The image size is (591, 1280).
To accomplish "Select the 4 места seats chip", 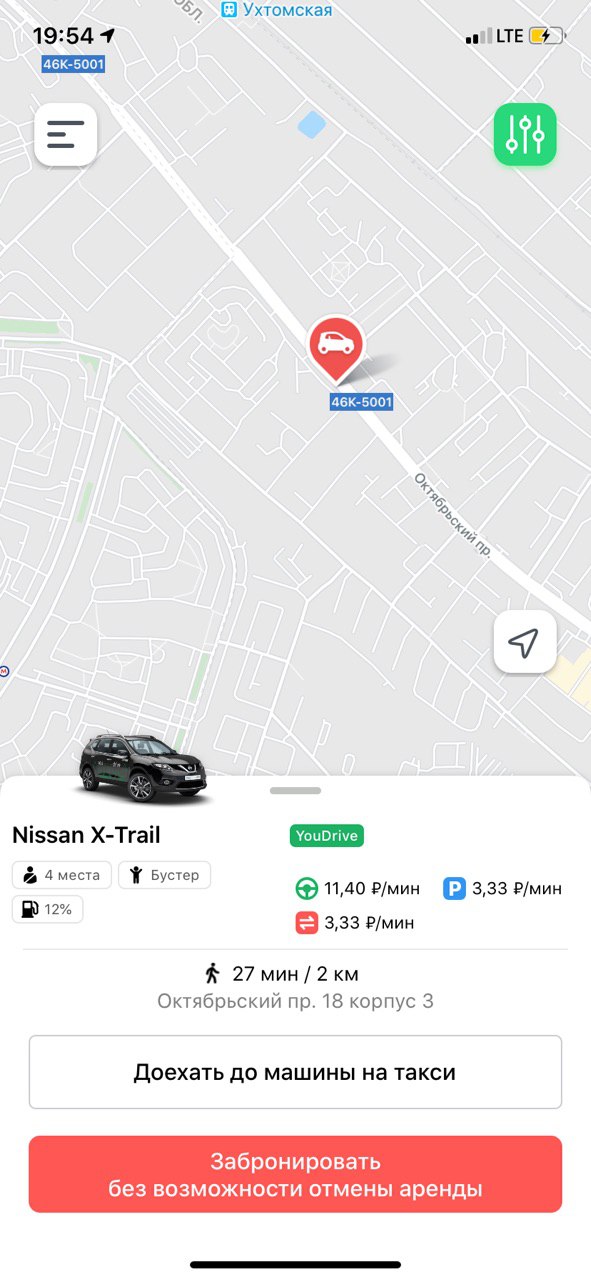I will (61, 875).
